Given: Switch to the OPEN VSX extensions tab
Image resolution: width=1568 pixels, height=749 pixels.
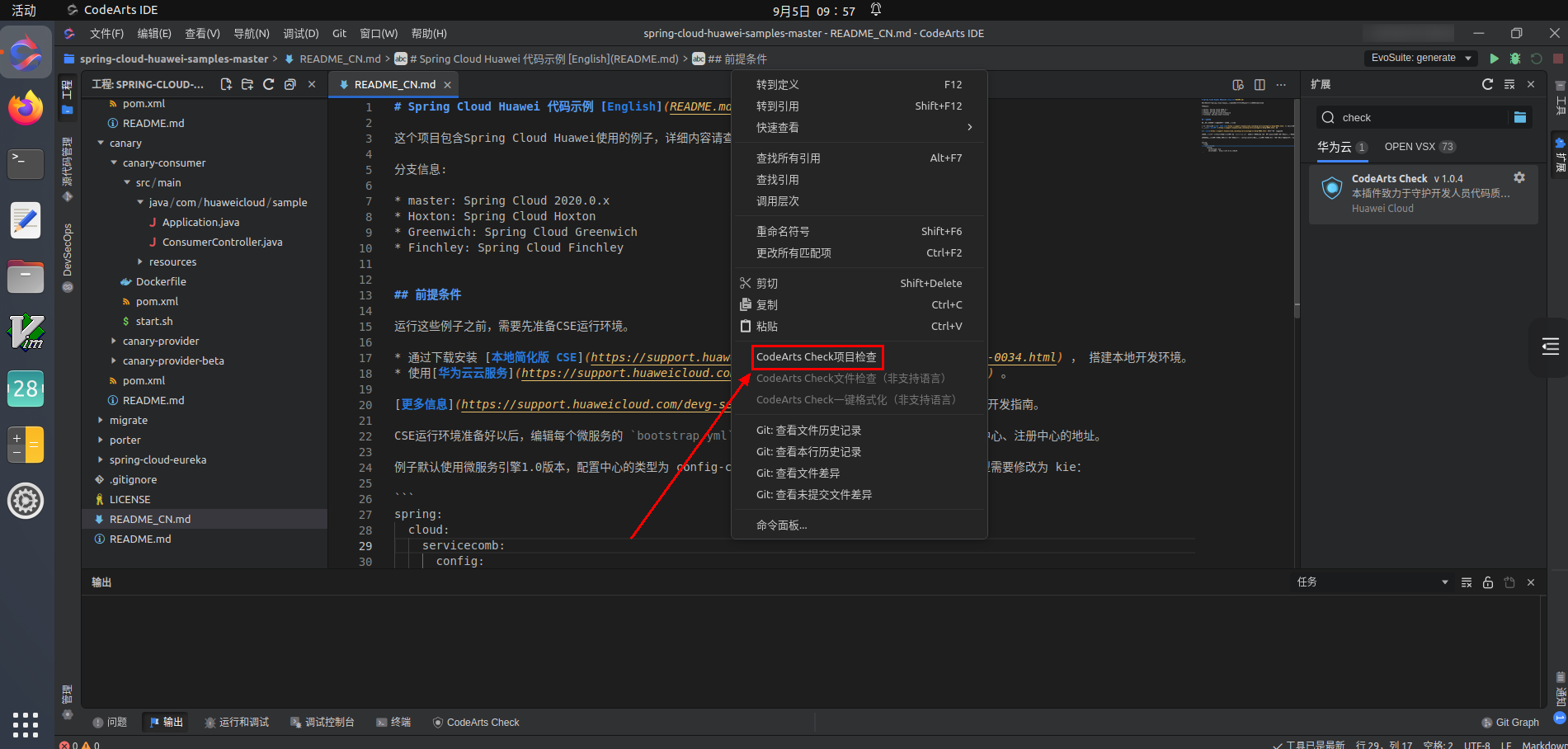Looking at the screenshot, I should coord(1420,147).
